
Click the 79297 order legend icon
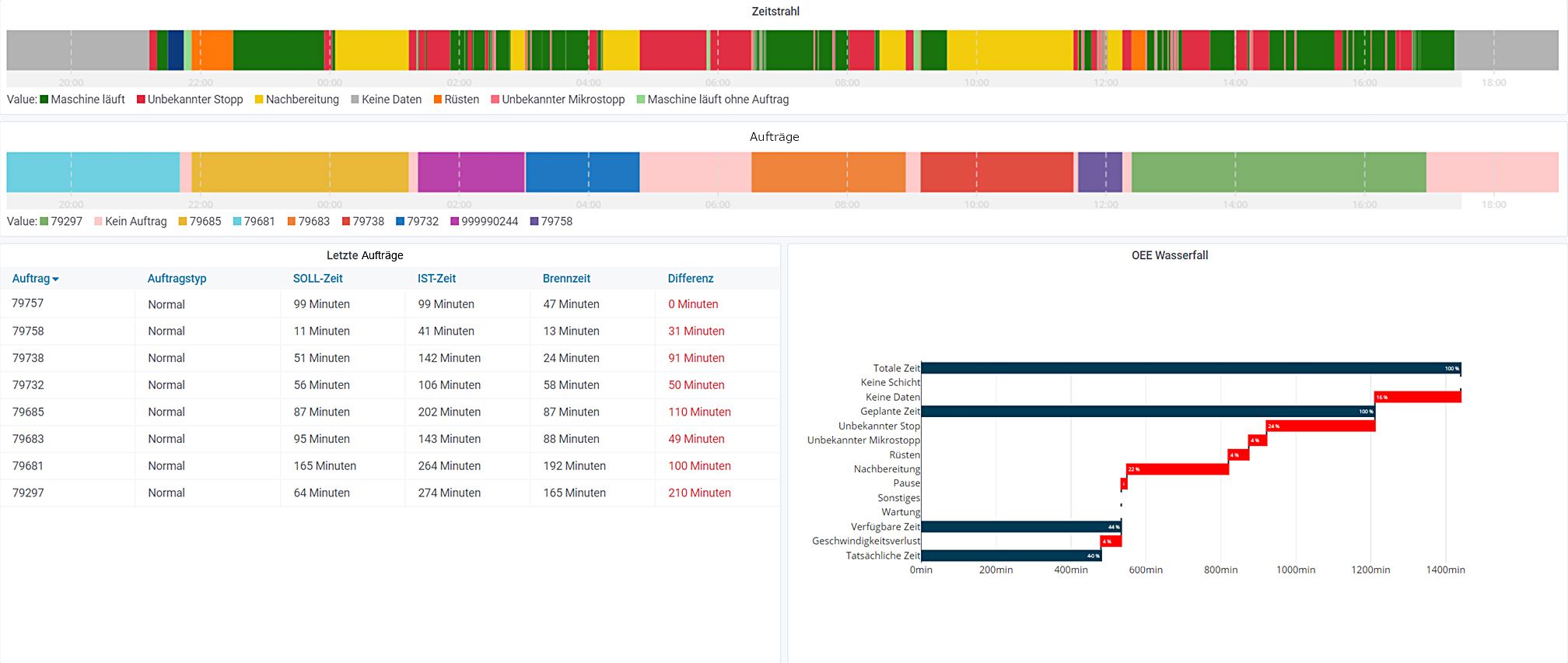coord(44,222)
